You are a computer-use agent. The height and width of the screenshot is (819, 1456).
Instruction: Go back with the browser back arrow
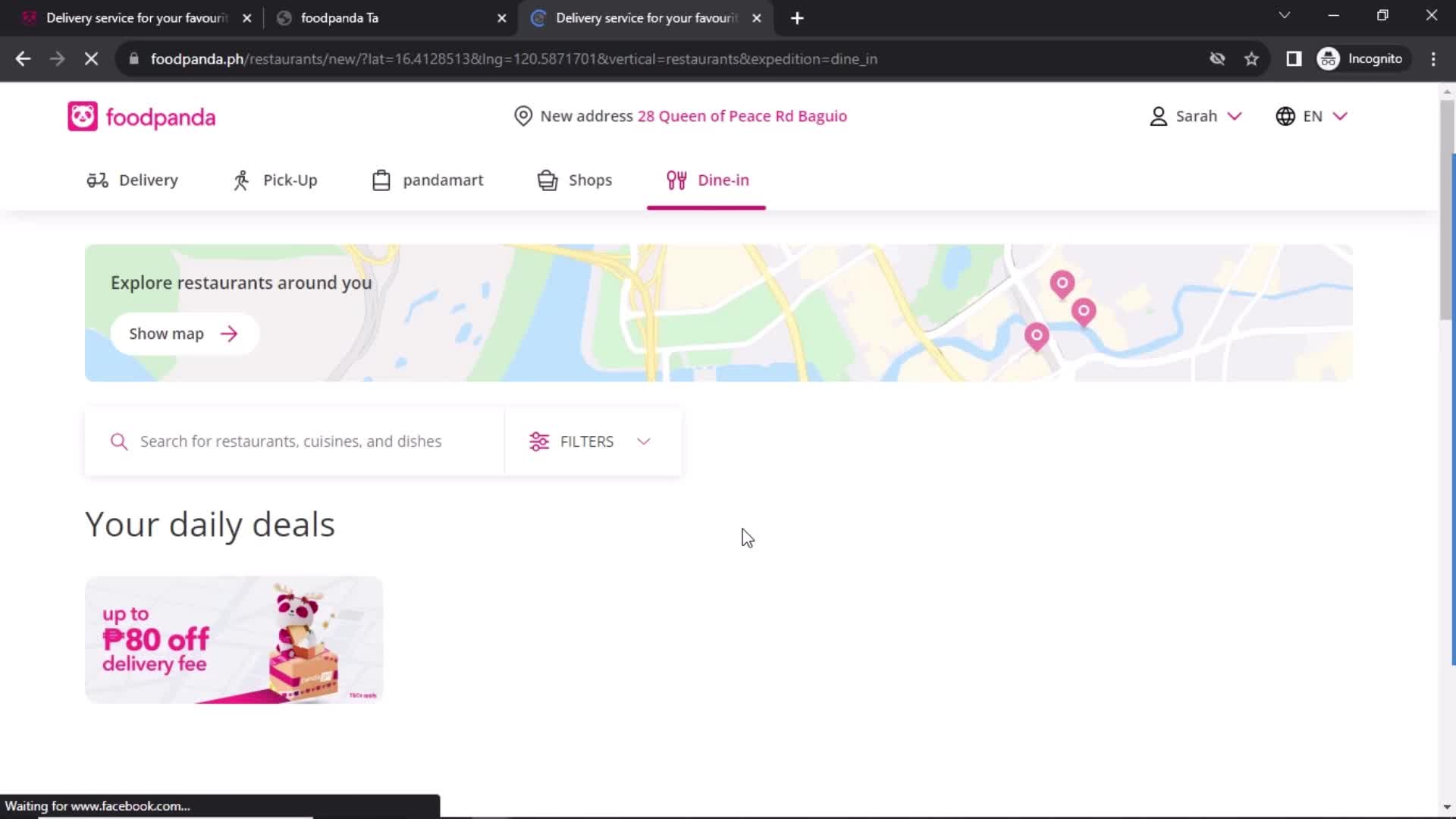click(x=23, y=59)
